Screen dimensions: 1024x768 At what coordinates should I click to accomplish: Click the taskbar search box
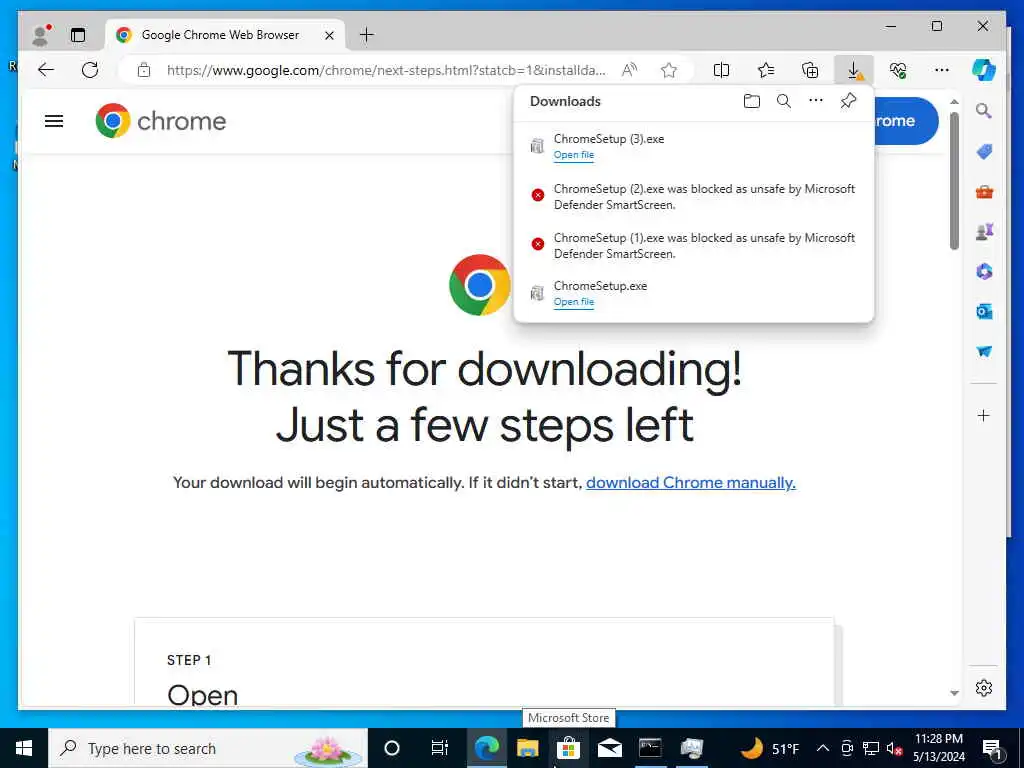(x=208, y=748)
